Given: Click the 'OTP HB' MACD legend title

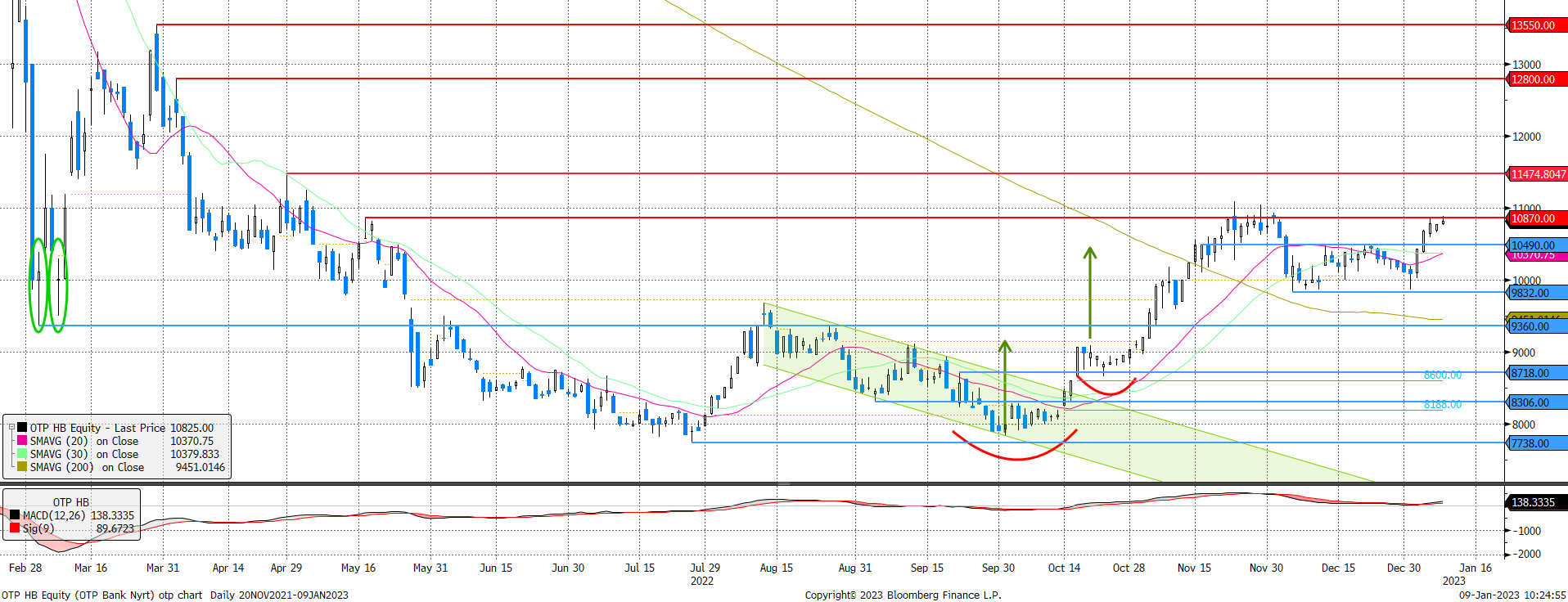Looking at the screenshot, I should point(71,502).
